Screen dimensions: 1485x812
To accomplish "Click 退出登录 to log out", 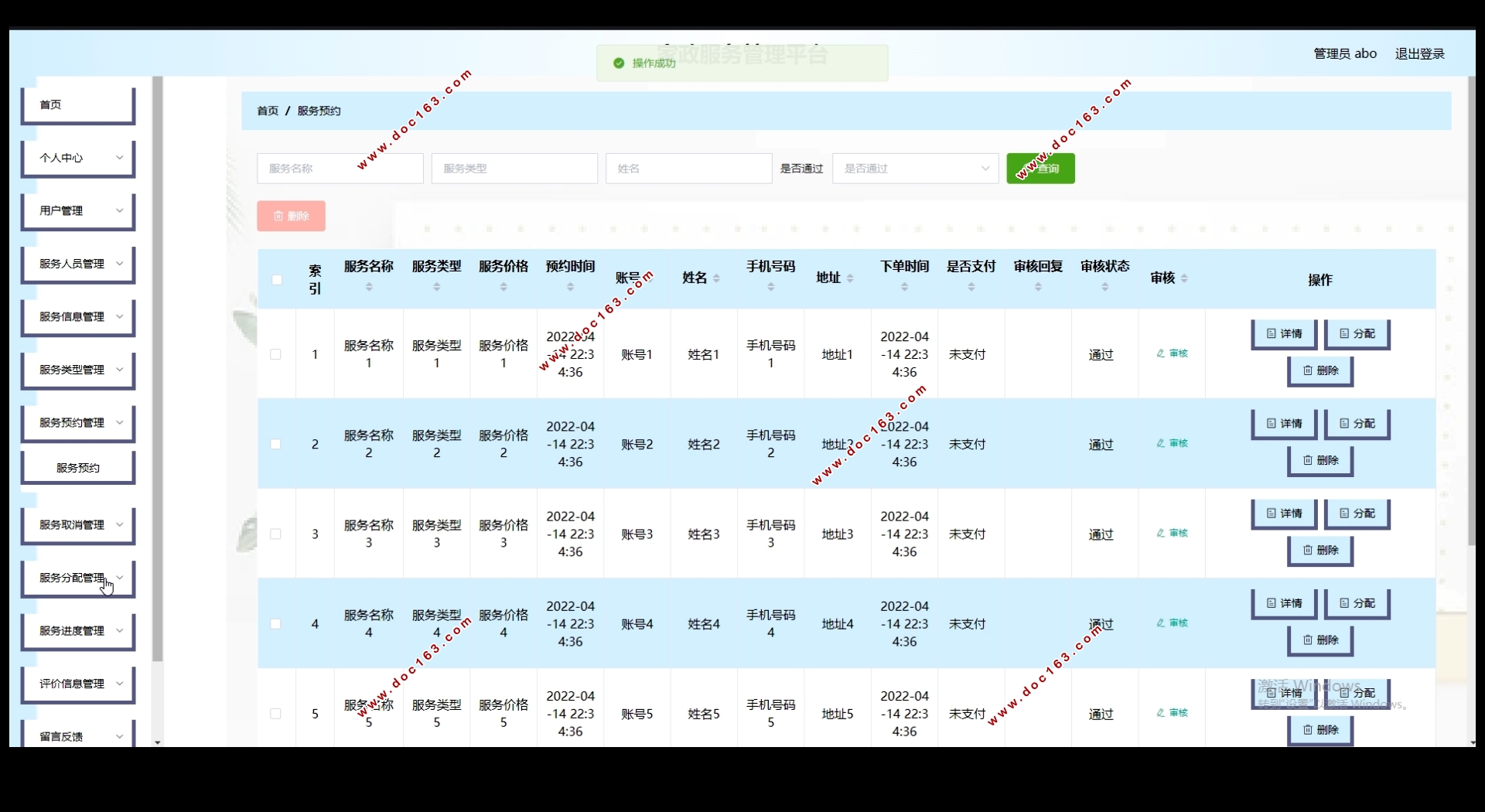I will point(1419,53).
